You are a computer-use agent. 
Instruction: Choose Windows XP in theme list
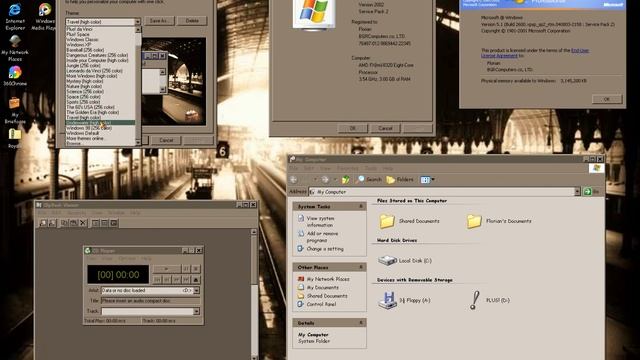click(79, 44)
